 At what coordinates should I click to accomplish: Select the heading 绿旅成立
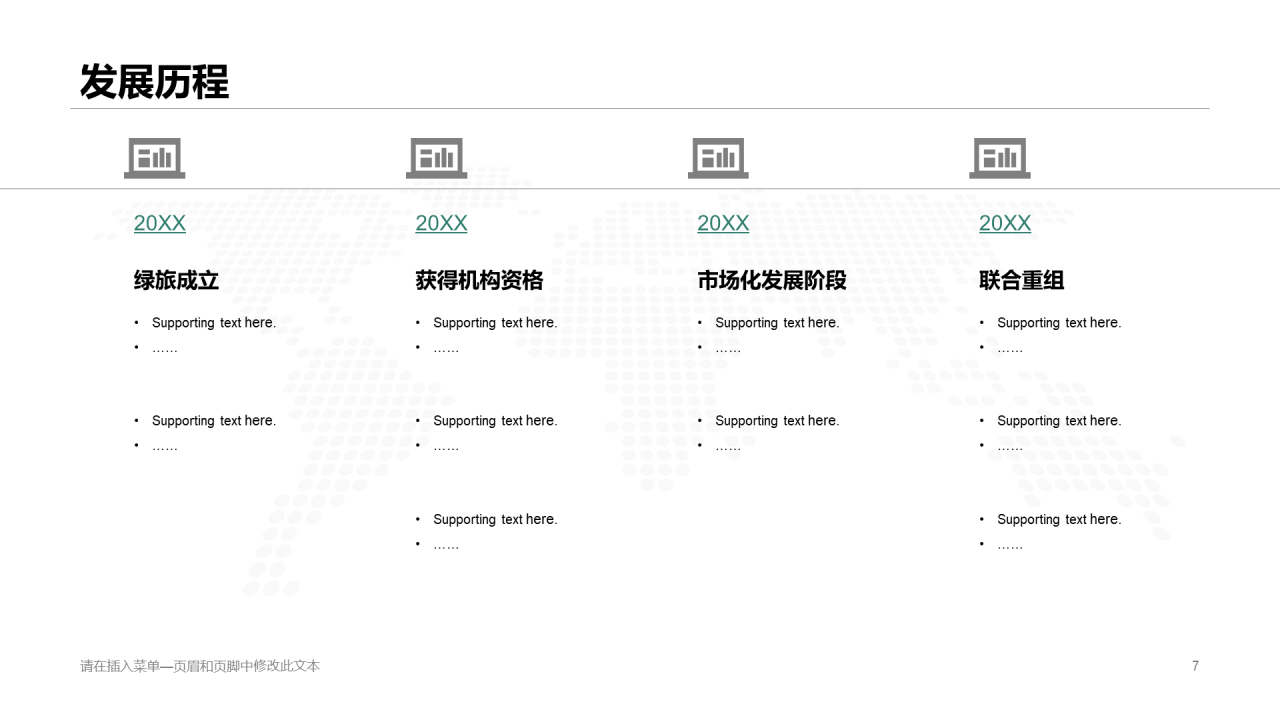click(x=176, y=281)
